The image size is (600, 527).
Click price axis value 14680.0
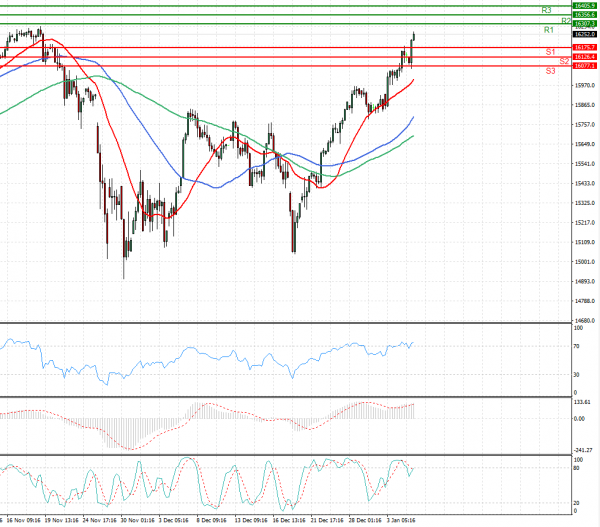point(585,321)
